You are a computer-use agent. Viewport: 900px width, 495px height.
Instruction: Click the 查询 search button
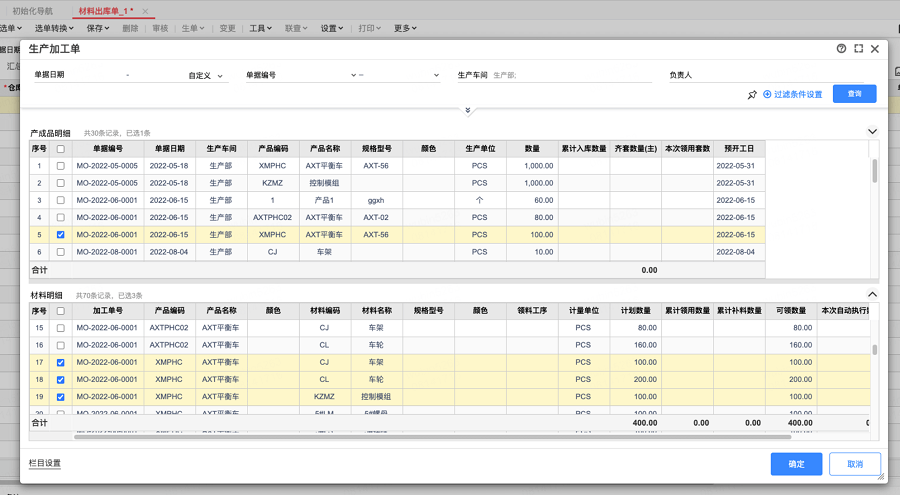point(854,94)
